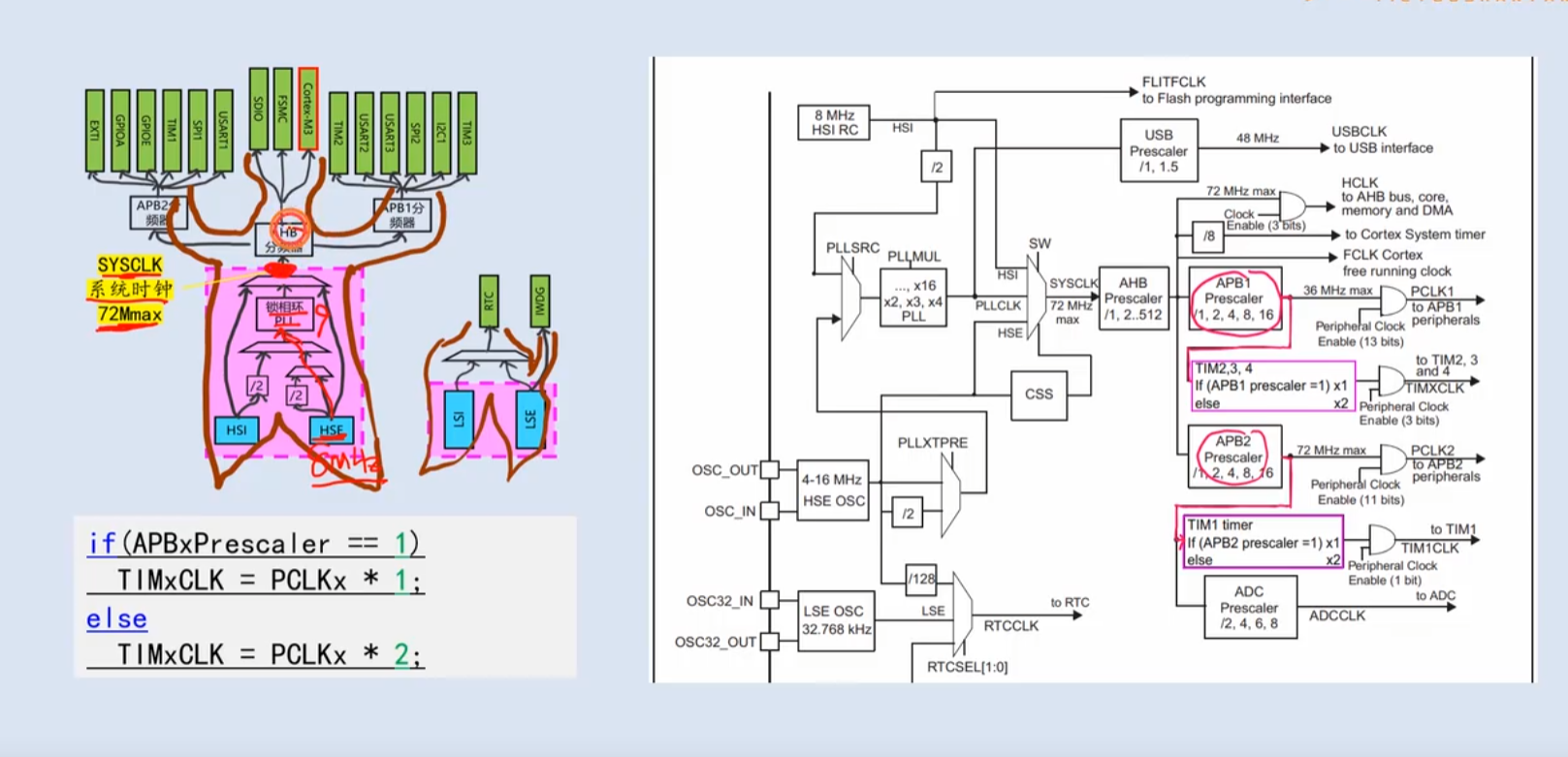
Task: Select the /8 divider block
Action: [x=1208, y=236]
